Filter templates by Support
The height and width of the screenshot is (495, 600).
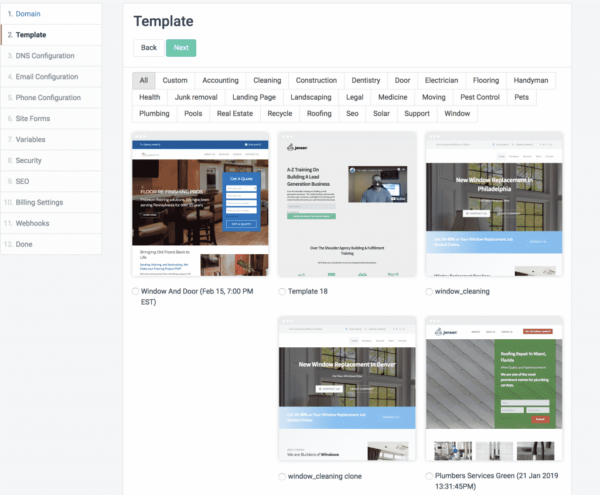point(417,114)
